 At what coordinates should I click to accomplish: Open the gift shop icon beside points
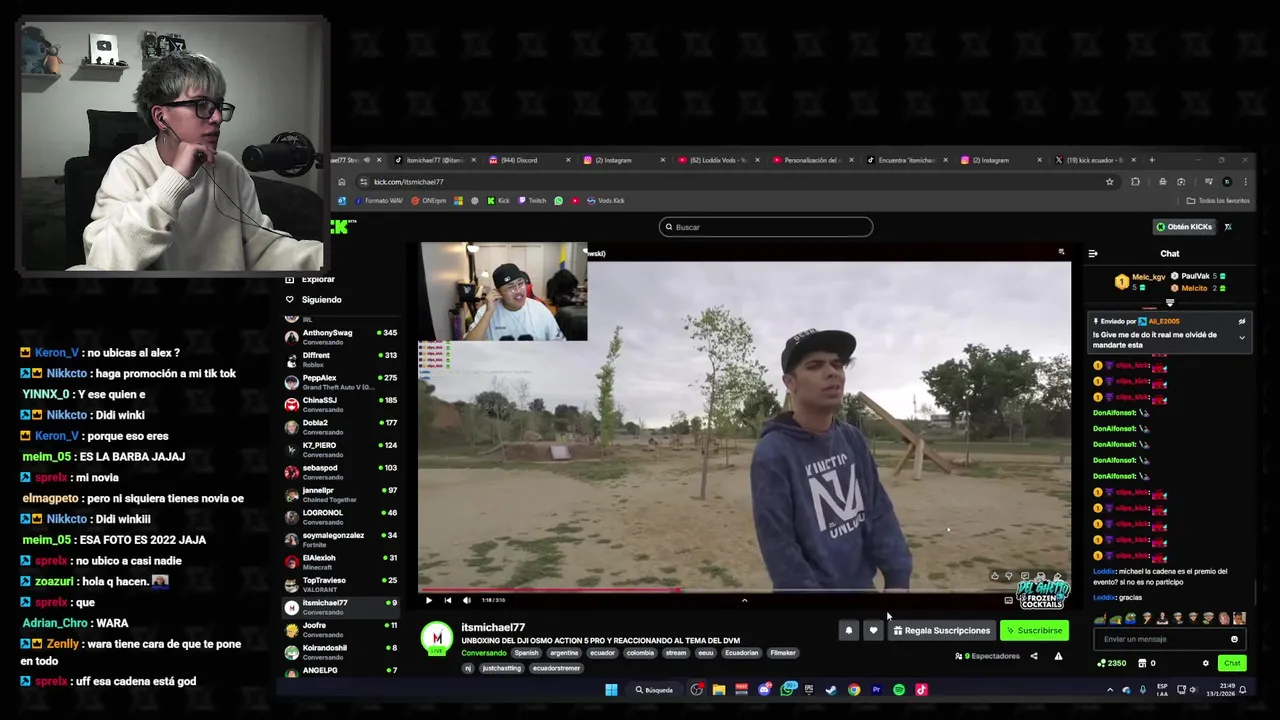(x=1143, y=663)
